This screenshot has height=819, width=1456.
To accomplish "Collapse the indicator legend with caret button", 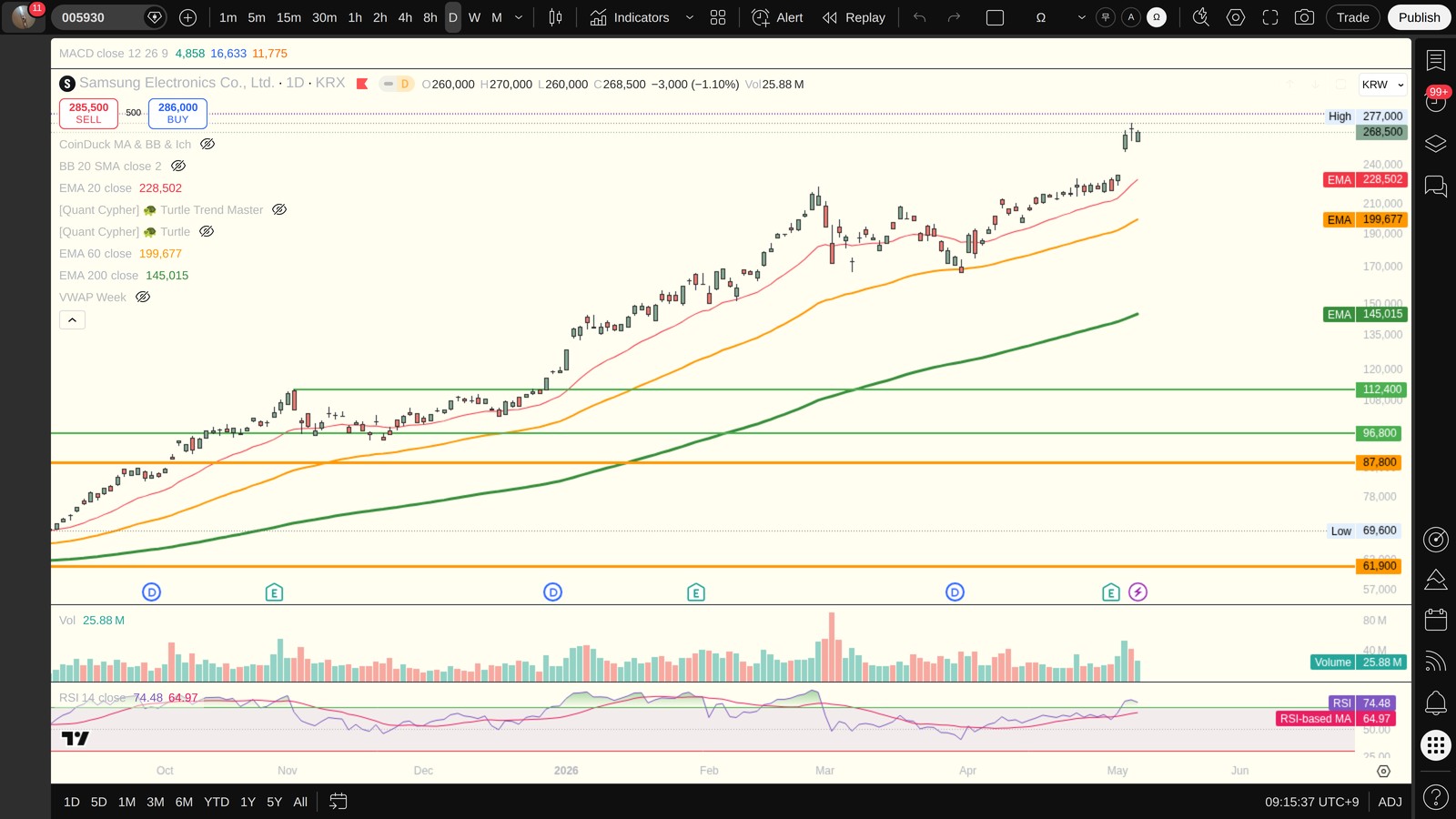I will (72, 319).
